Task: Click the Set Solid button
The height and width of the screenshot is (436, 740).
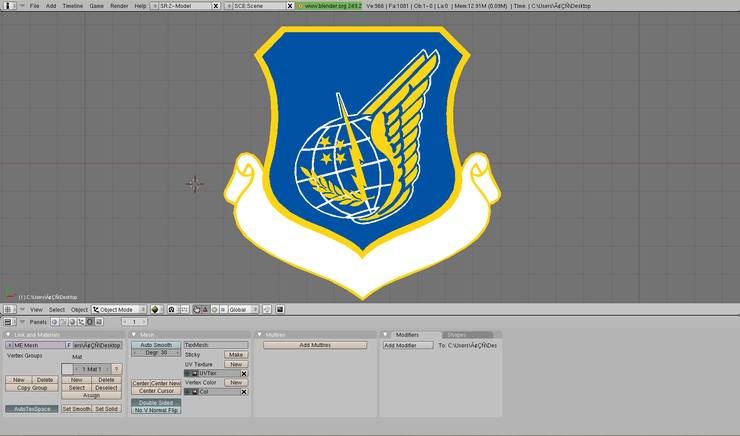Action: 107,409
